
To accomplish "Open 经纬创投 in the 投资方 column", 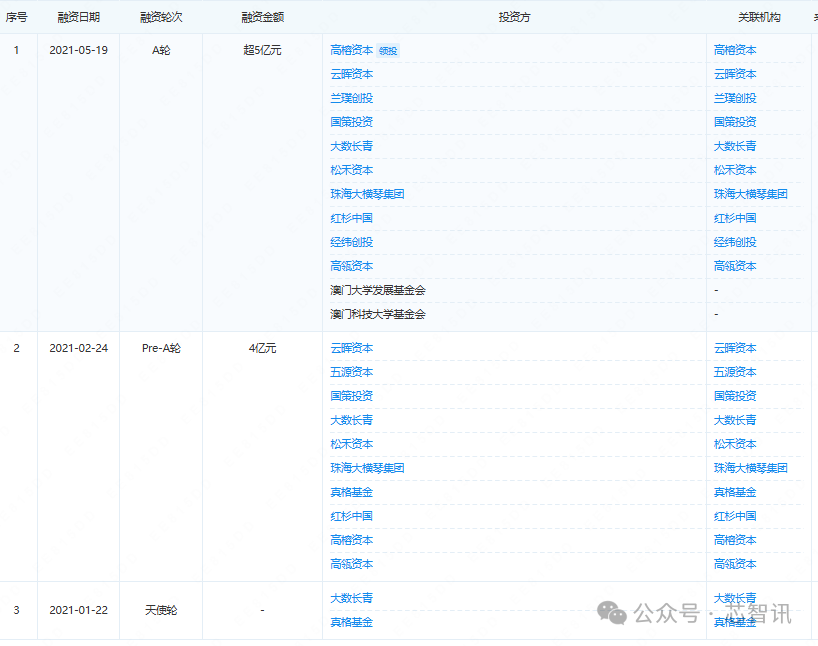I will tap(352, 242).
